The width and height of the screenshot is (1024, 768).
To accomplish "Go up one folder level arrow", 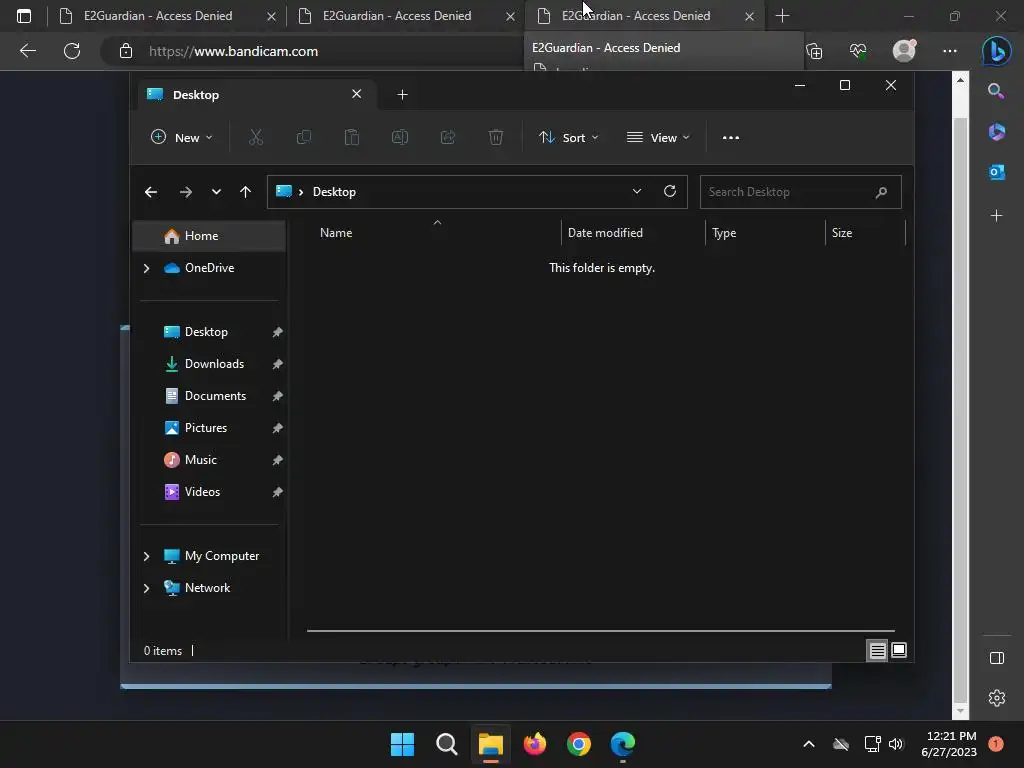I will (x=246, y=192).
